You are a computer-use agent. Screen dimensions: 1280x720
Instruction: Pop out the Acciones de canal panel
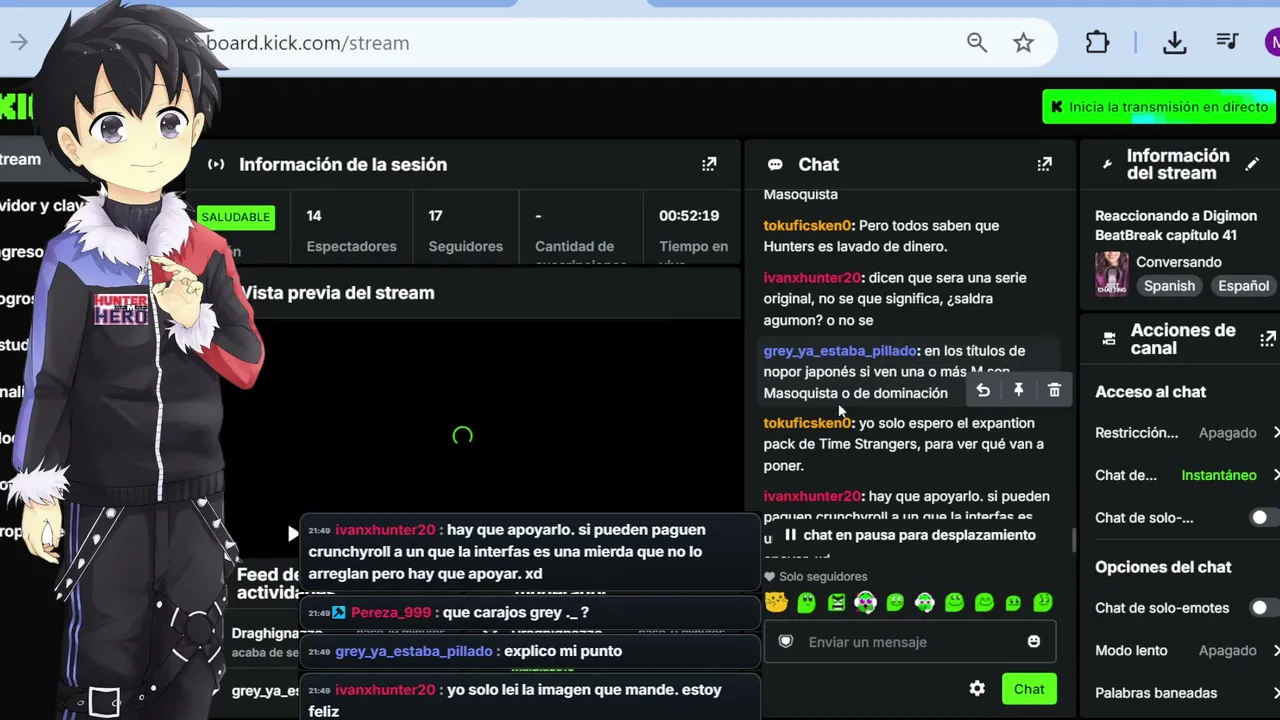coord(1268,339)
